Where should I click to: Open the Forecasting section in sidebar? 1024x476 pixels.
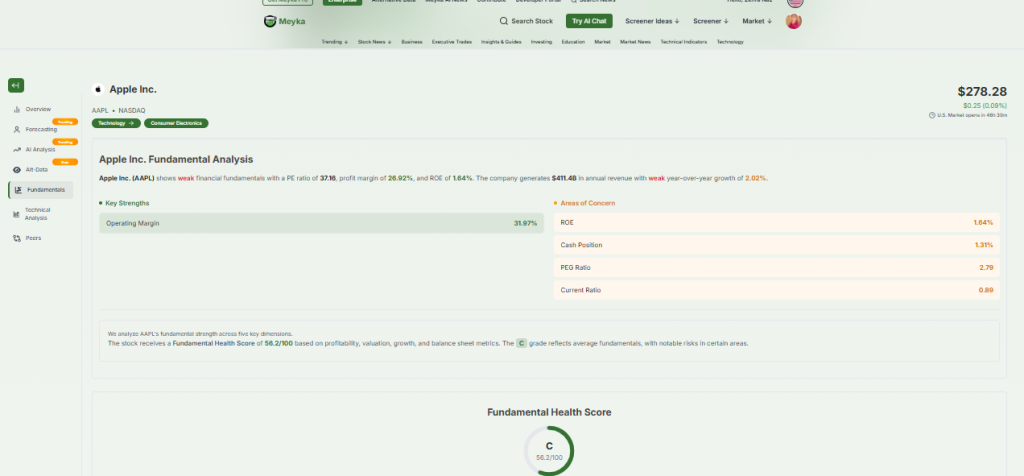click(41, 129)
